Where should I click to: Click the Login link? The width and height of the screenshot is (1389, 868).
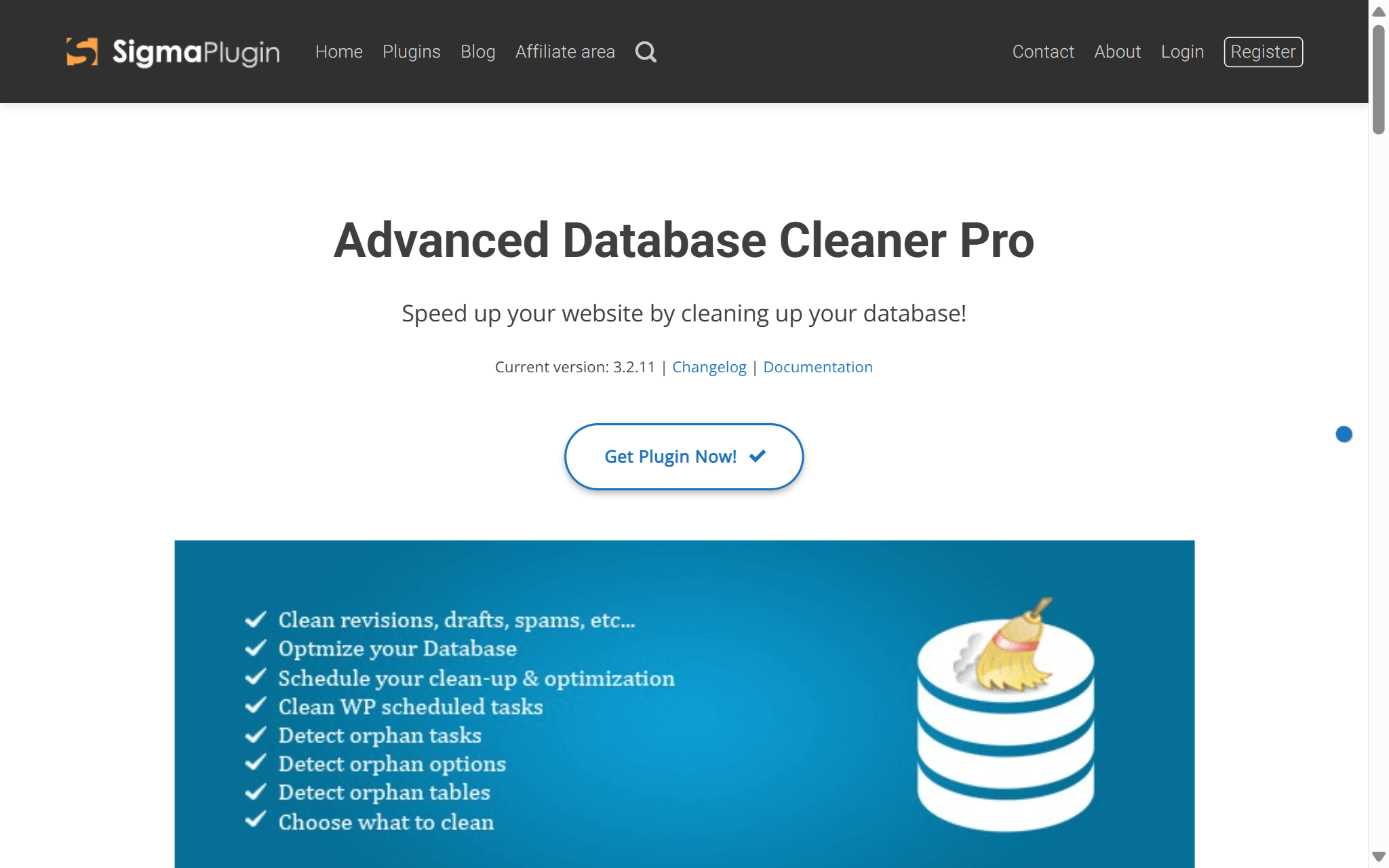point(1181,52)
